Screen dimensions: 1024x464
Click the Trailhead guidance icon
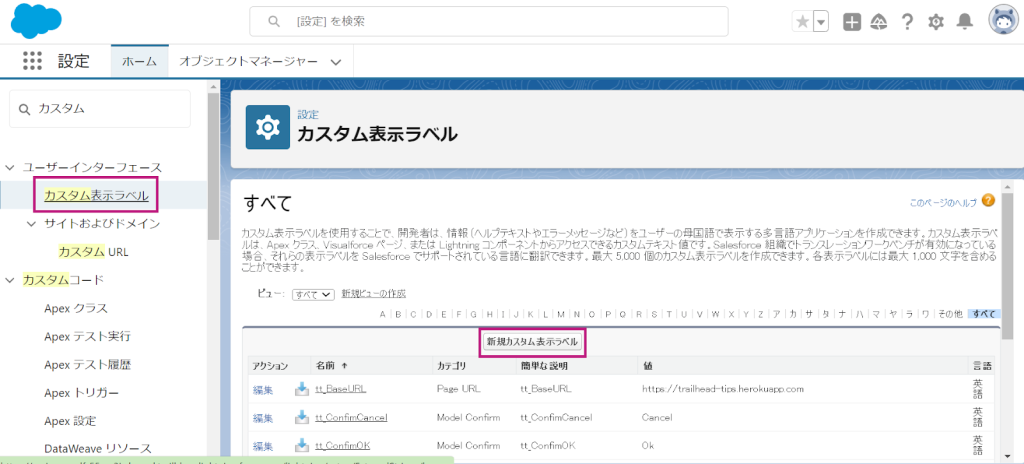click(x=879, y=22)
